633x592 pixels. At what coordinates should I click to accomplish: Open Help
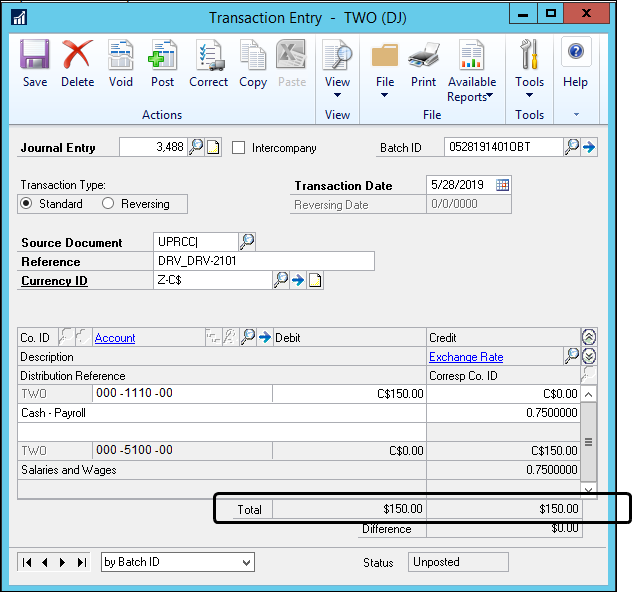point(575,63)
